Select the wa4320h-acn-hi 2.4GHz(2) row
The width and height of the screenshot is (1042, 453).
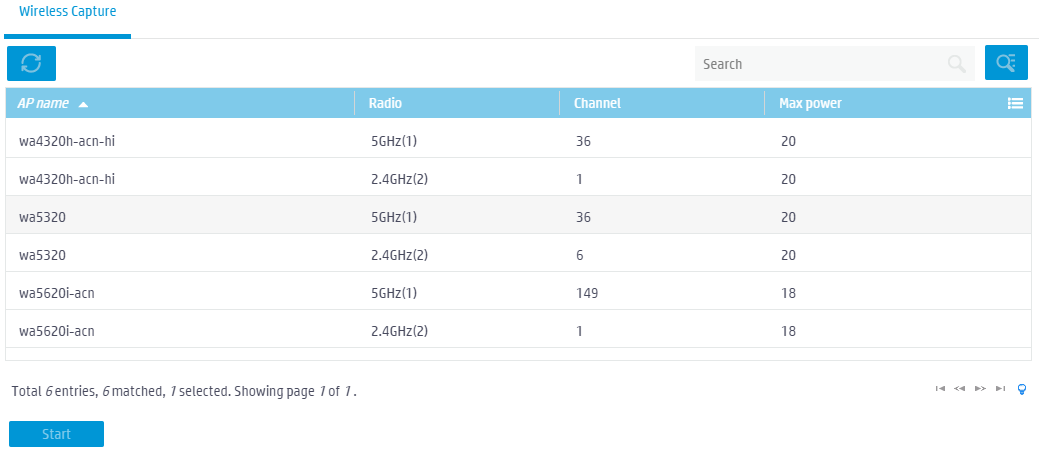518,179
